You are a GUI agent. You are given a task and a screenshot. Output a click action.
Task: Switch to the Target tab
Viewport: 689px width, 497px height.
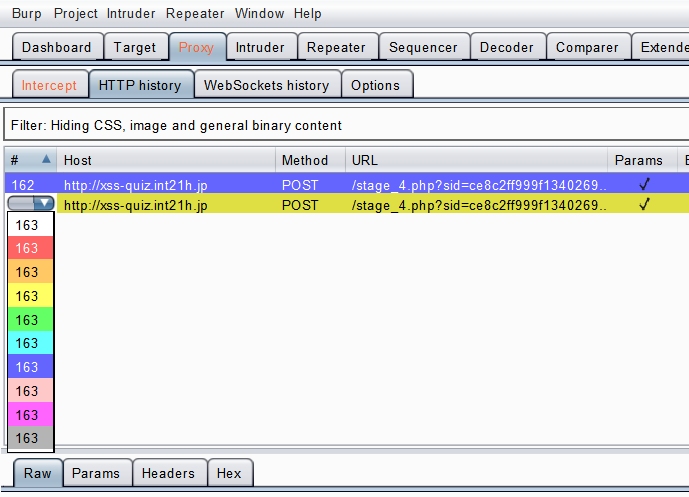135,47
